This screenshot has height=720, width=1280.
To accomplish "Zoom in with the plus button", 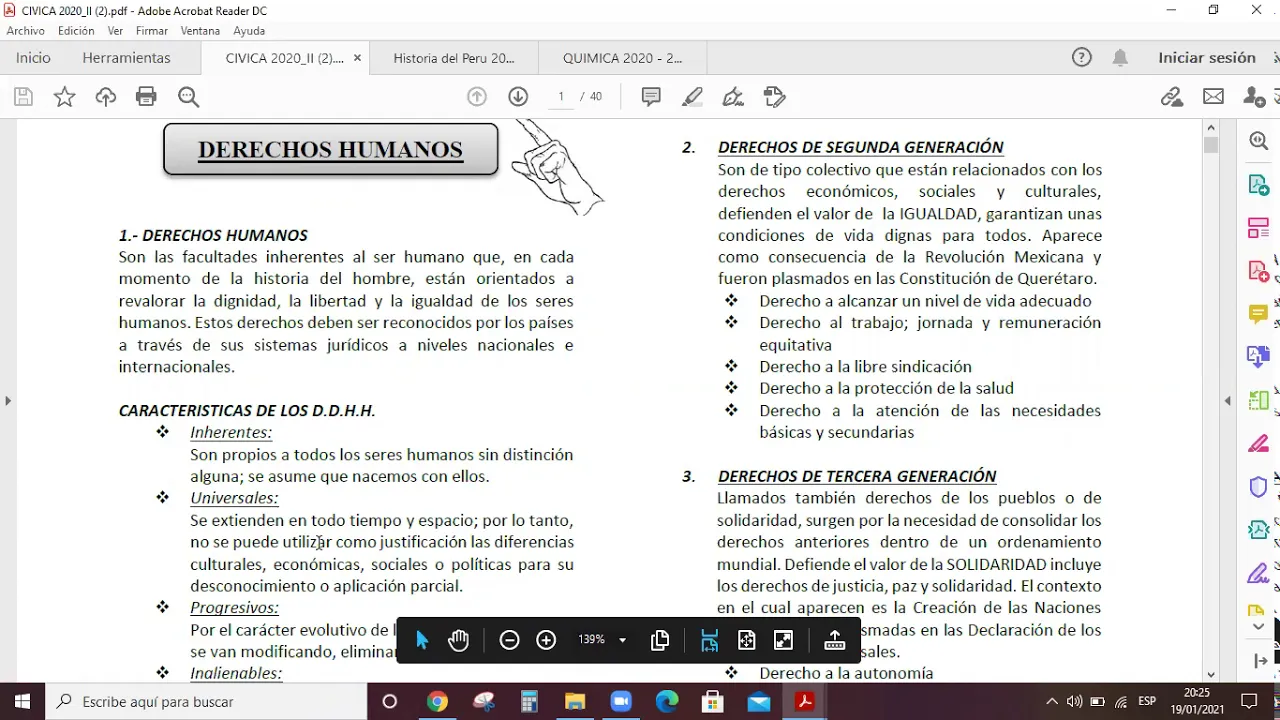I will pyautogui.click(x=546, y=640).
